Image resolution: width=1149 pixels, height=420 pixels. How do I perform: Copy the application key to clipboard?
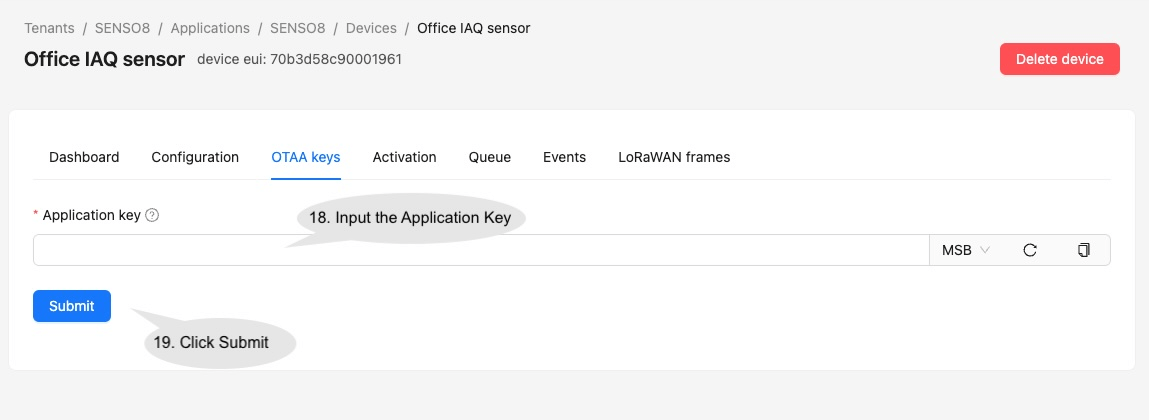pos(1083,250)
